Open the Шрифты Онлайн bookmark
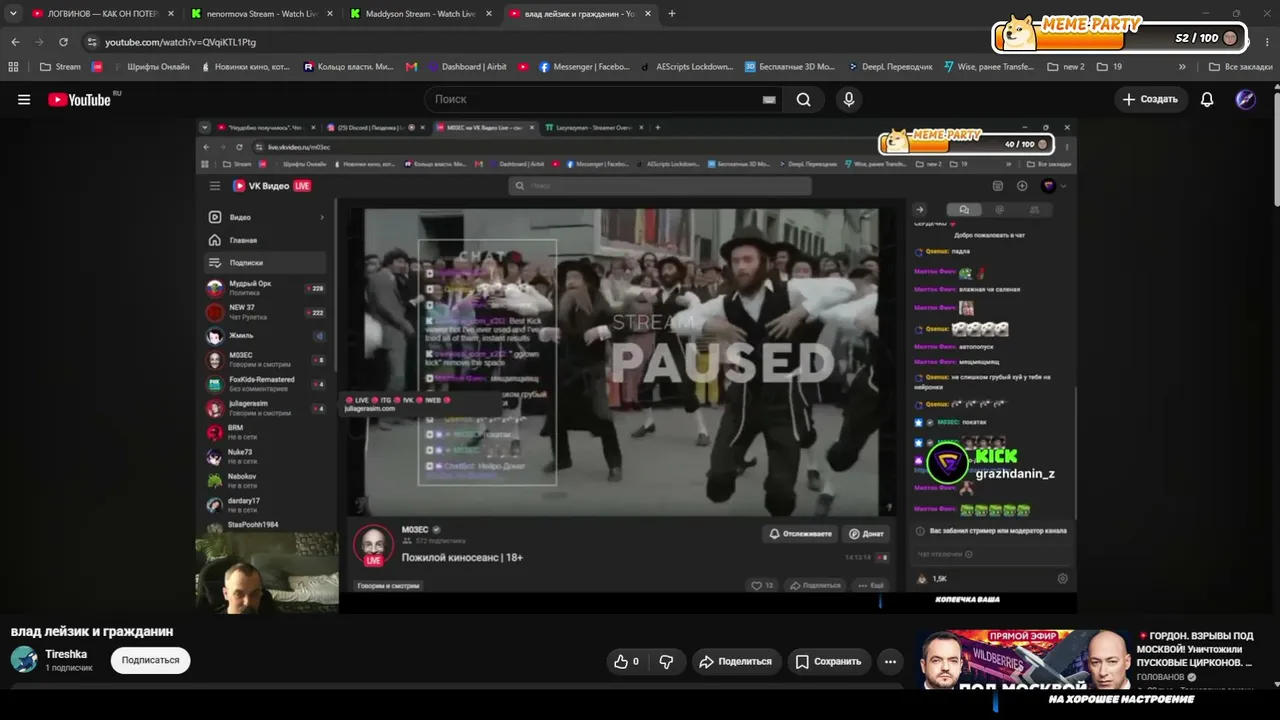Viewport: 1280px width, 720px height. pyautogui.click(x=150, y=67)
